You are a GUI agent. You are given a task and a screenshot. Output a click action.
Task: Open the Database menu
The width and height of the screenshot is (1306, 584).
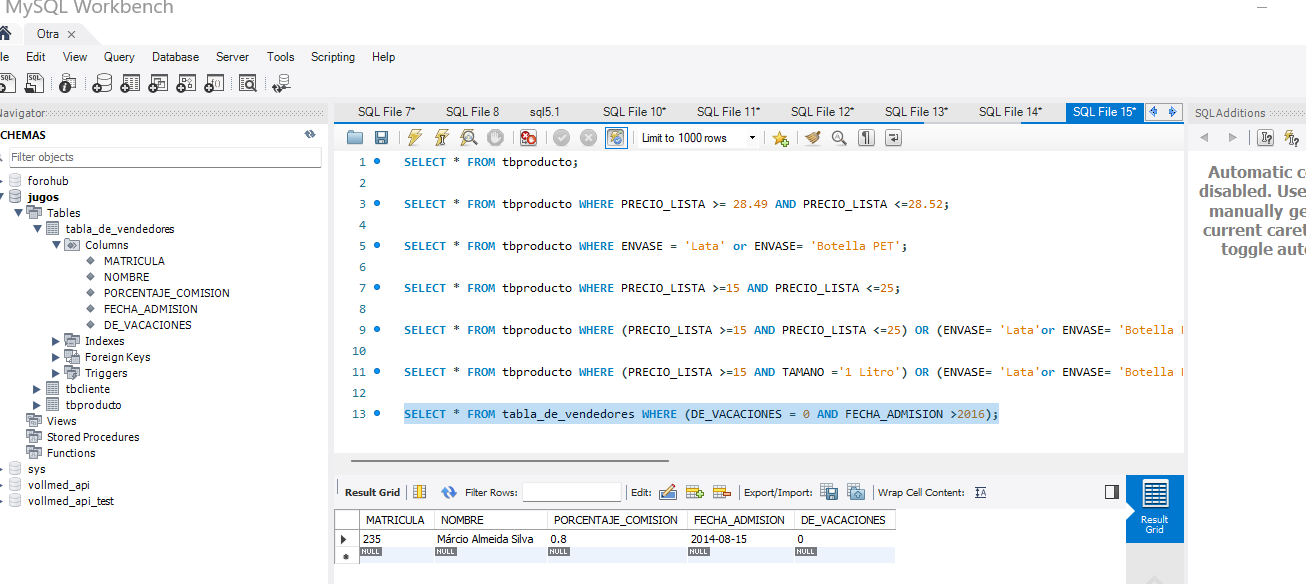click(175, 57)
